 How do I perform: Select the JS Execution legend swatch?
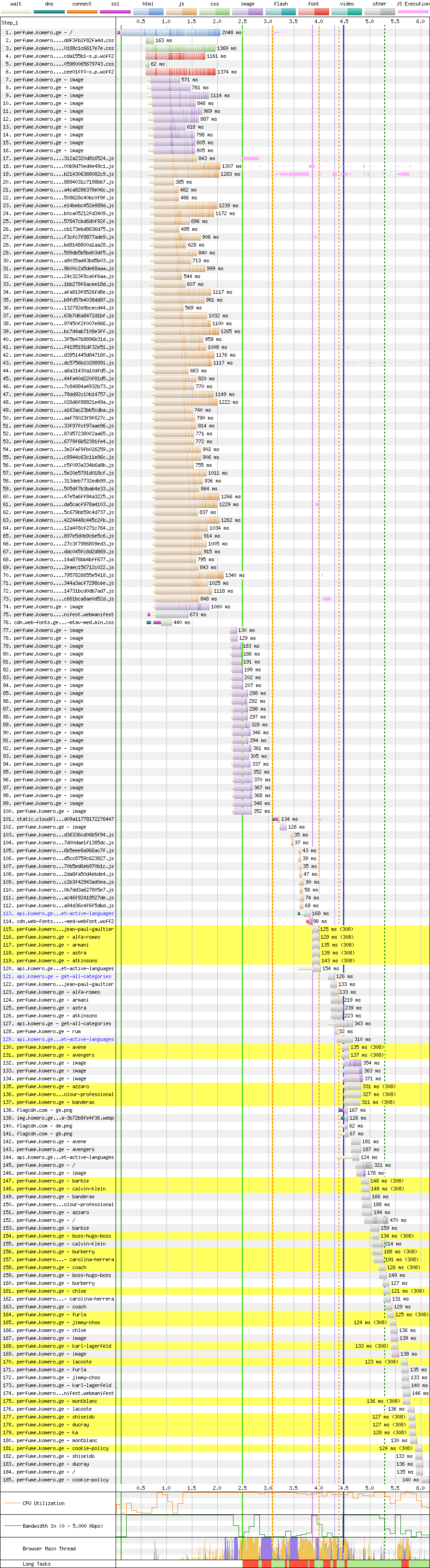point(413,12)
